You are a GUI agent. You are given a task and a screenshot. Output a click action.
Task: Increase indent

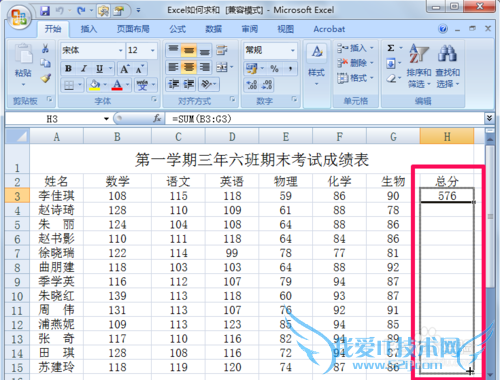(189, 84)
